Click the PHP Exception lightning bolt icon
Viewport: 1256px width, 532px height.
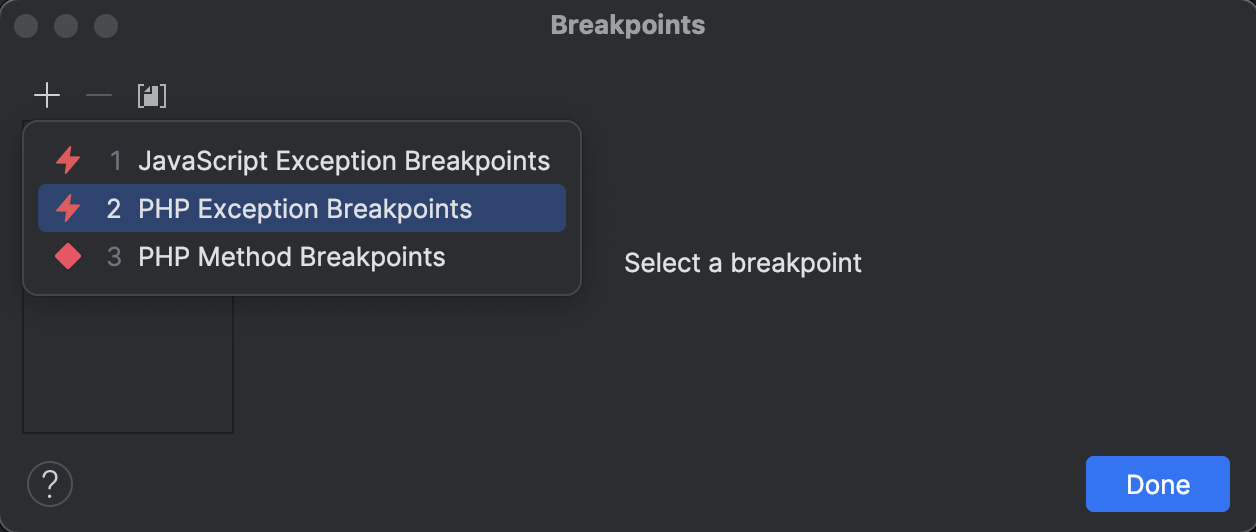[68, 208]
